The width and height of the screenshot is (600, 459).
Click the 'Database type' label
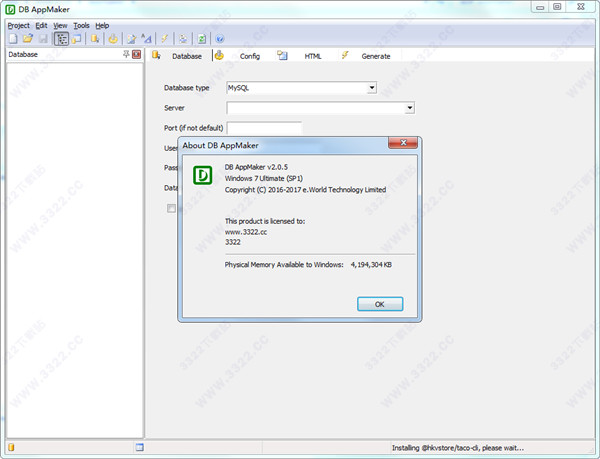coord(186,88)
